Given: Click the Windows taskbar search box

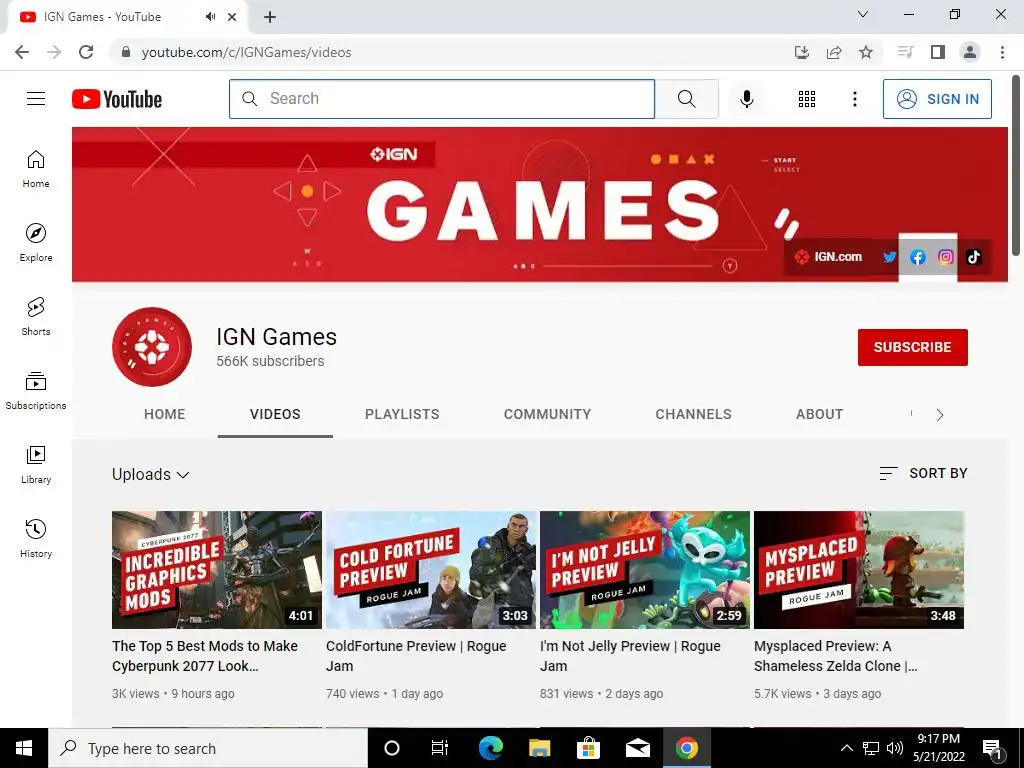Looking at the screenshot, I should pyautogui.click(x=208, y=748).
